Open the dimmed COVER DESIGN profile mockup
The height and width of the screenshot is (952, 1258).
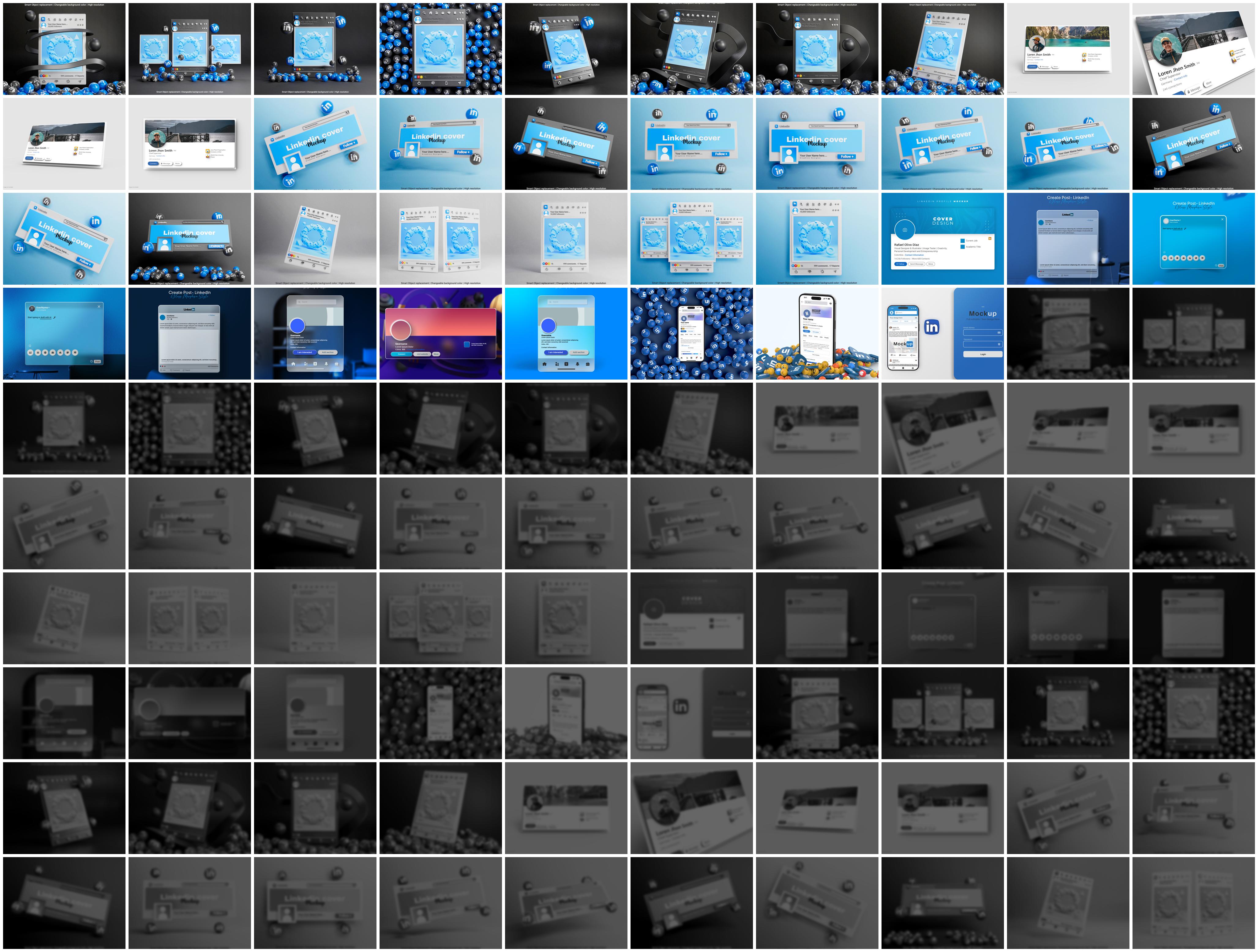tap(691, 618)
